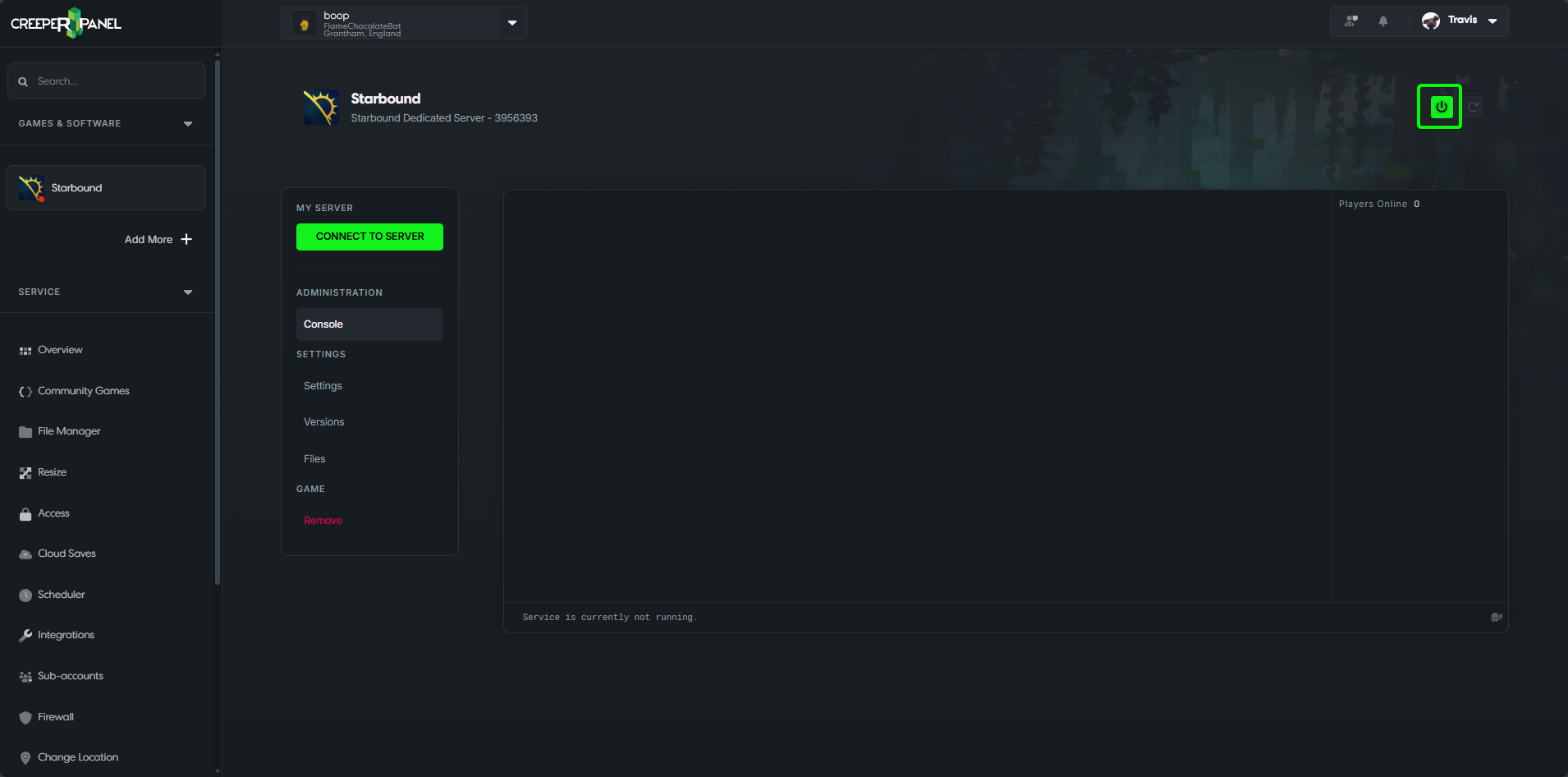Open Overview in the sidebar

coord(60,350)
